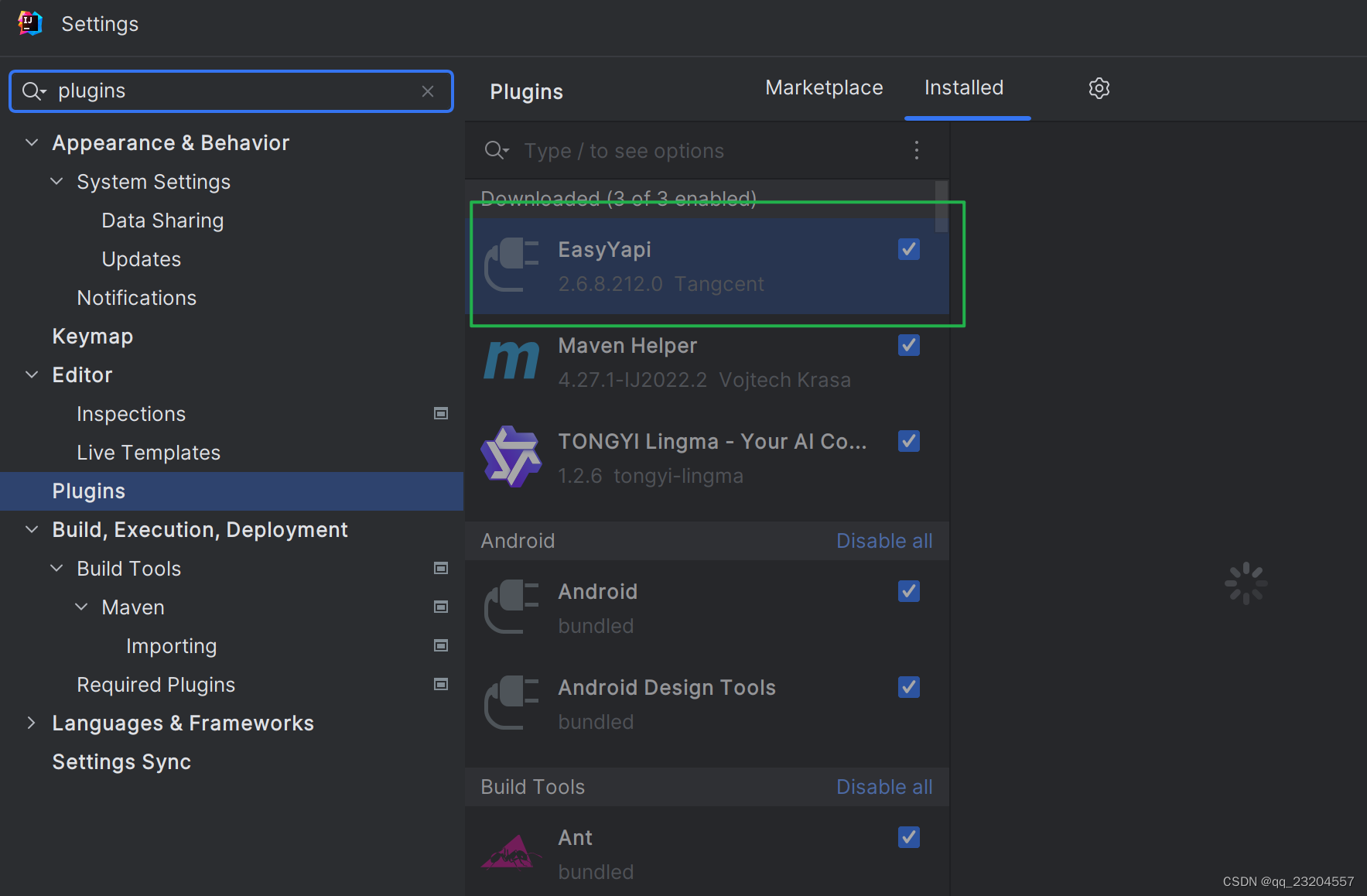The image size is (1367, 896).
Task: Disable the Maven Helper plugin checkbox
Action: [909, 345]
